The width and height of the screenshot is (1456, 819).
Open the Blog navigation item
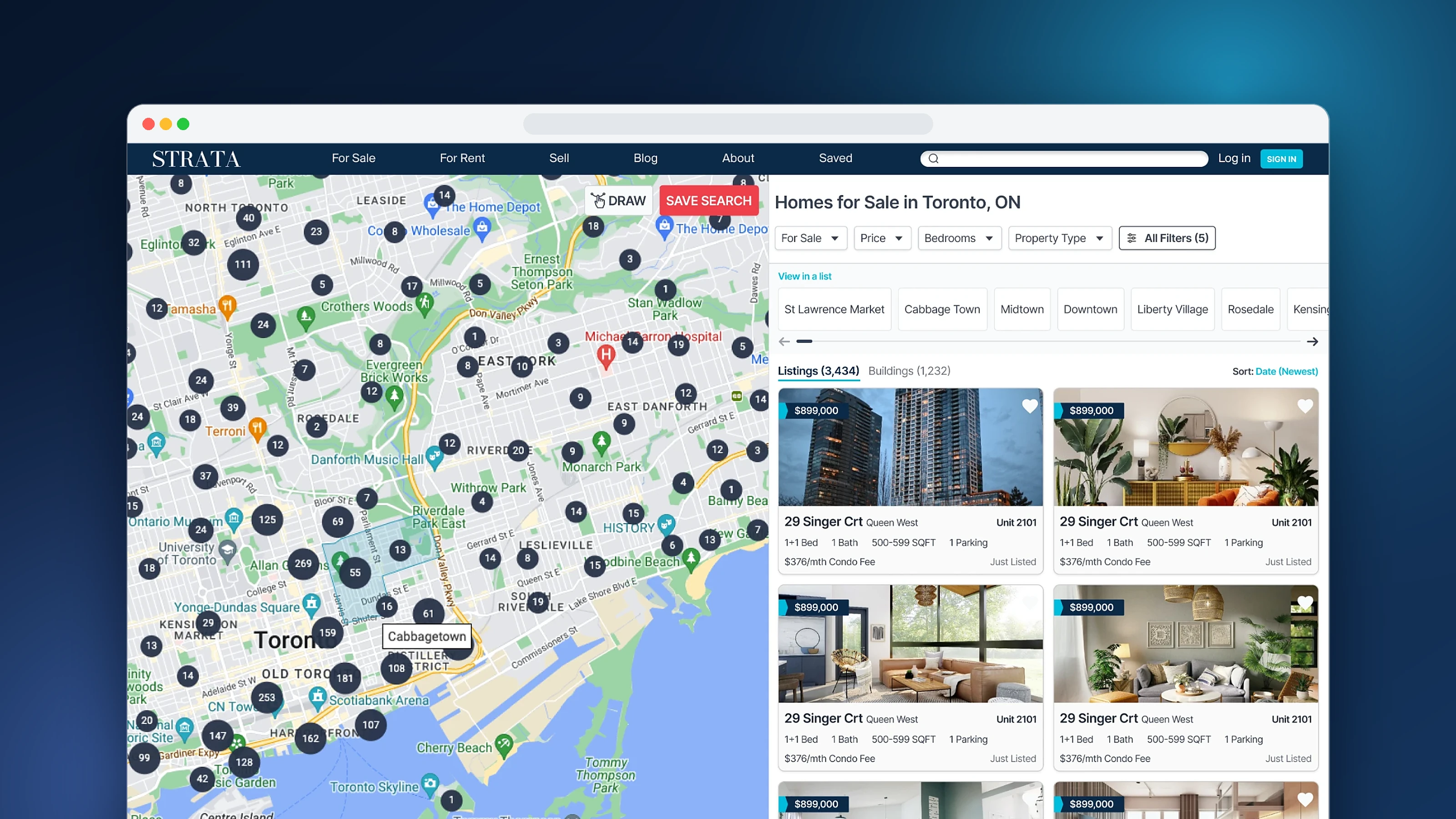click(x=646, y=158)
